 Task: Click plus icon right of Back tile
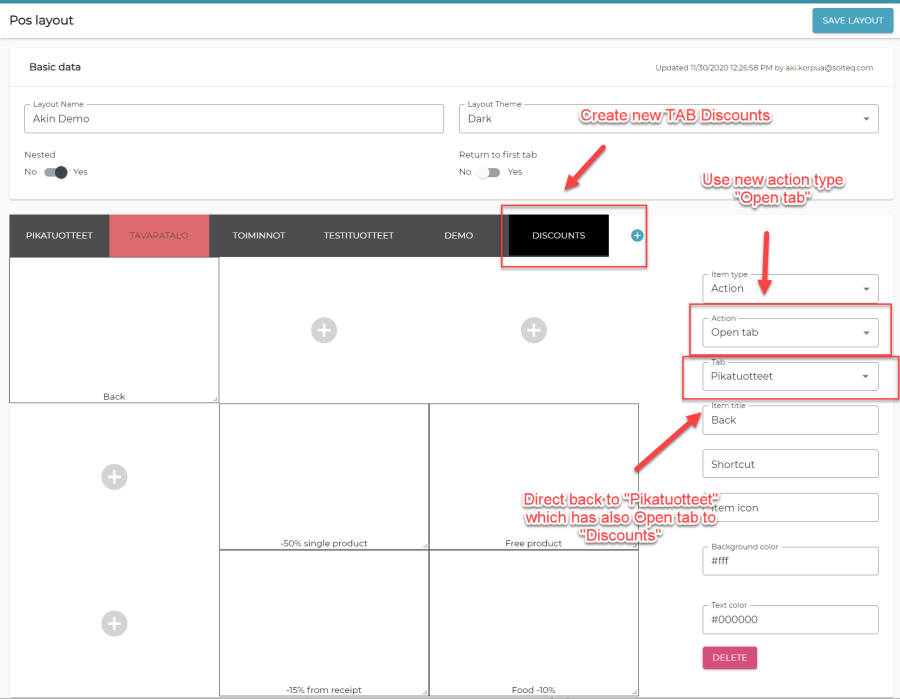(x=324, y=330)
